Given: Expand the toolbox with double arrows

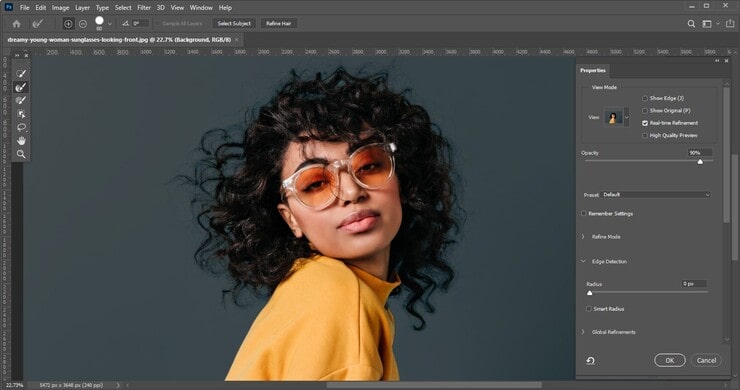Looking at the screenshot, I should [17, 56].
